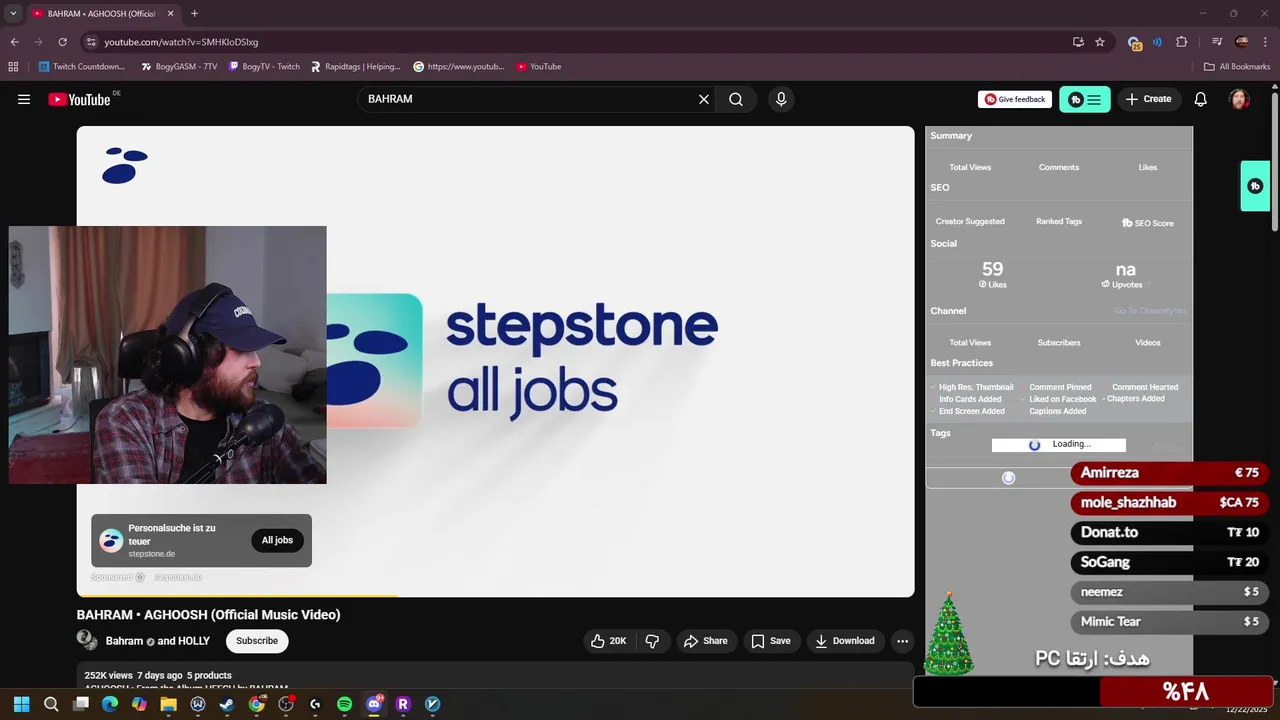
Task: Share the video
Action: 704,641
